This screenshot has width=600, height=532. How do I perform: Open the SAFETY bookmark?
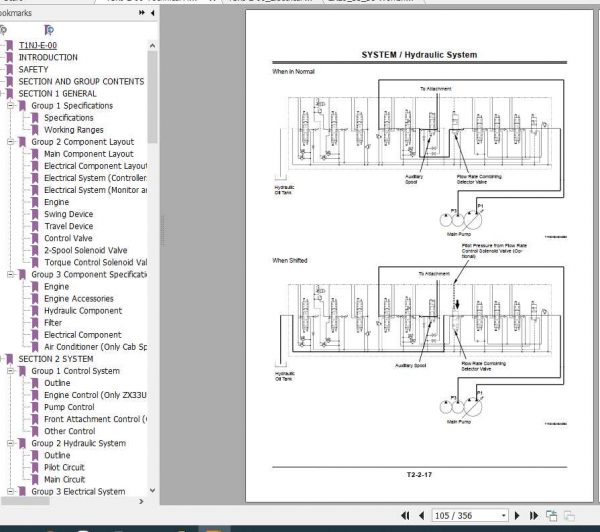coord(33,69)
